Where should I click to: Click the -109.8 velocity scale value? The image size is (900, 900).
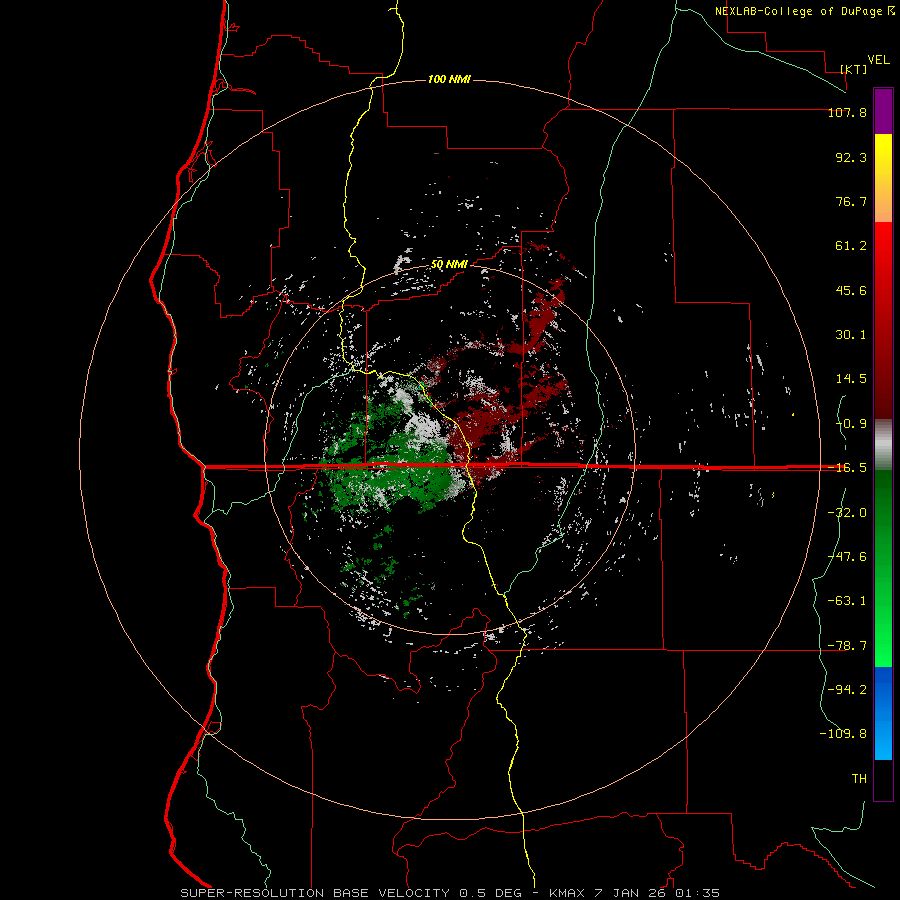843,734
